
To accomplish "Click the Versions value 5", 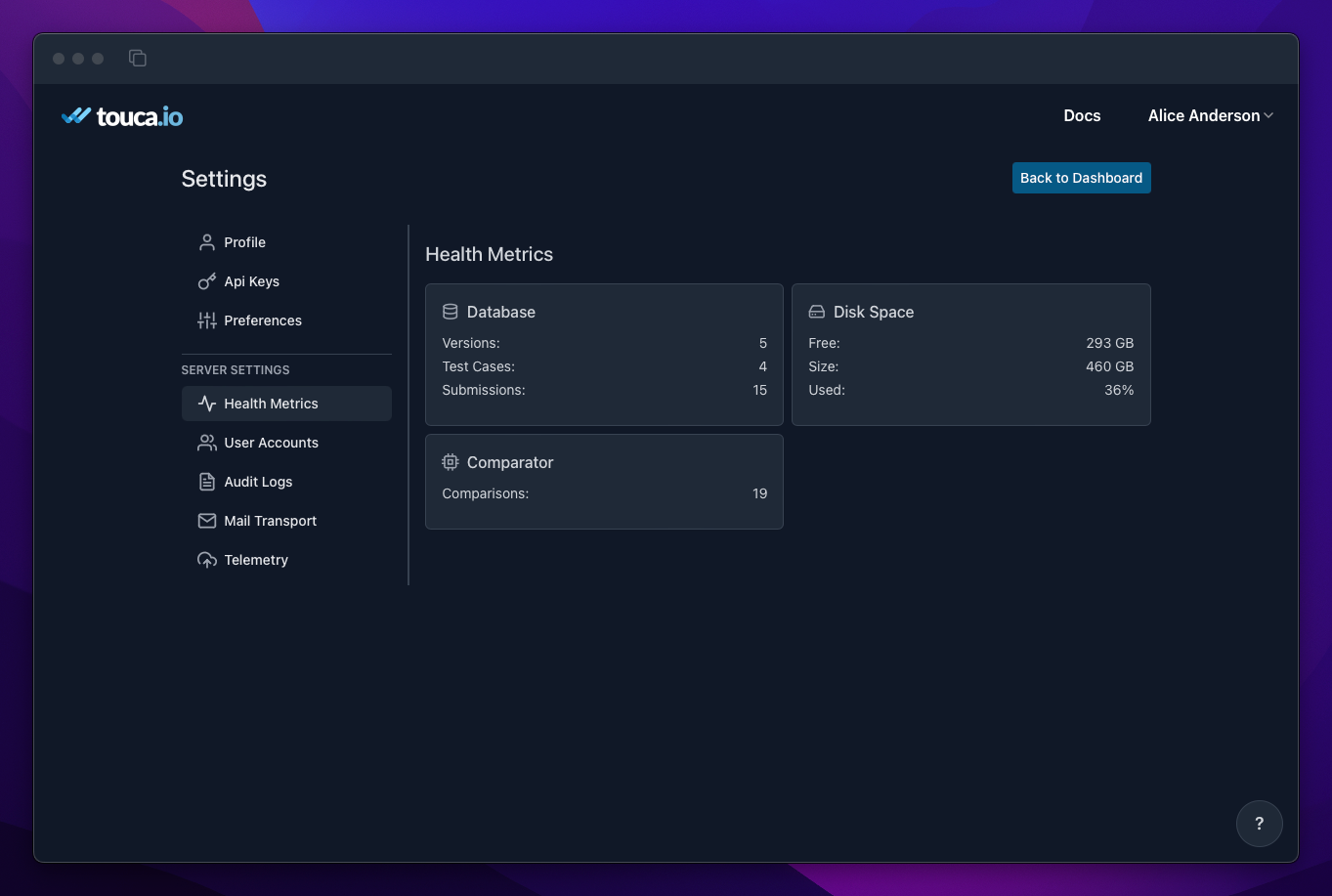I will [763, 343].
